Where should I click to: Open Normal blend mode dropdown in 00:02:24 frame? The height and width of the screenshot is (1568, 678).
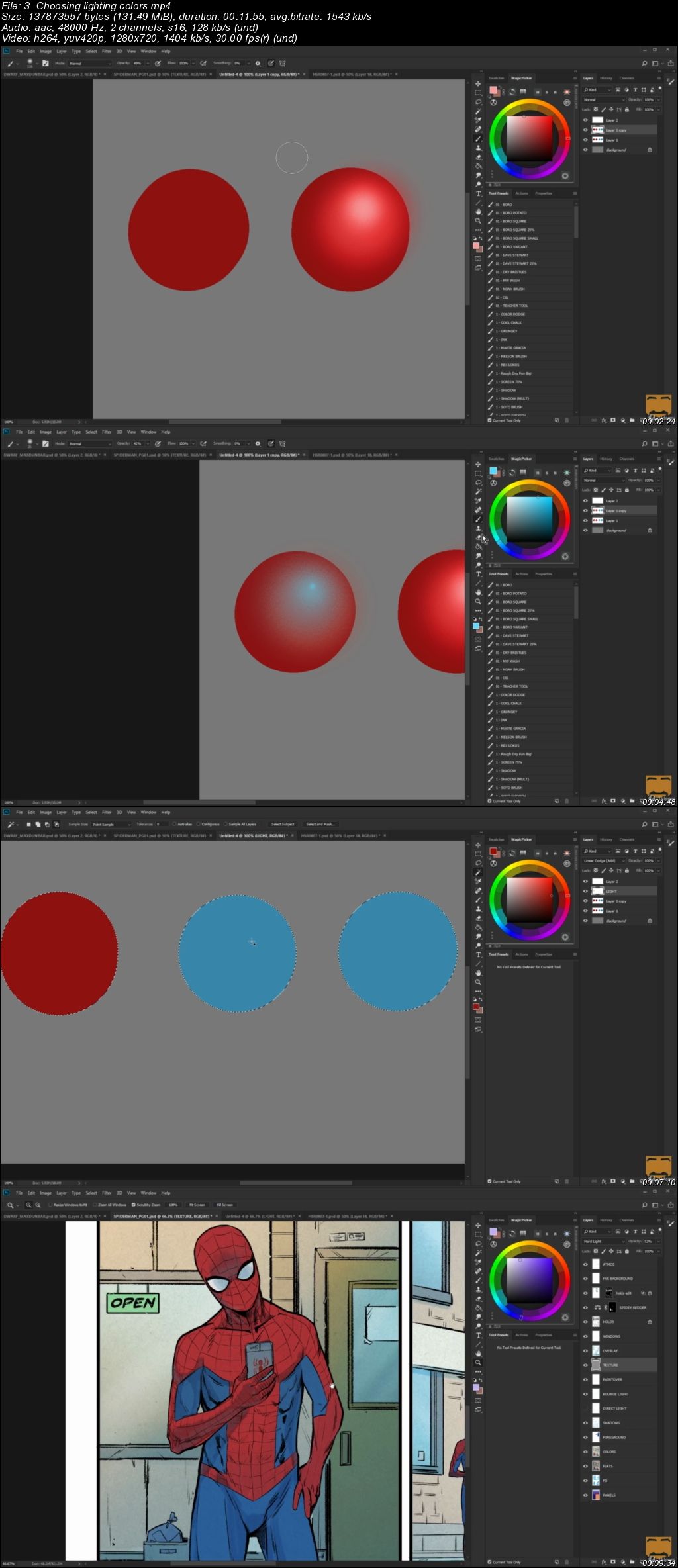tap(604, 99)
